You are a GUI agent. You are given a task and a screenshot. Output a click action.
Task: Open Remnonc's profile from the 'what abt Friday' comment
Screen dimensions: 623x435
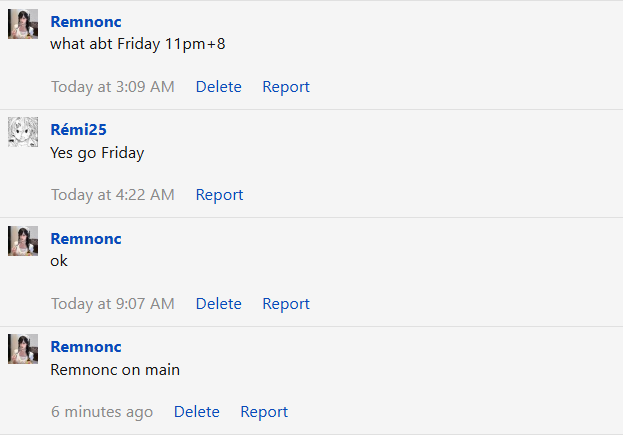86,22
